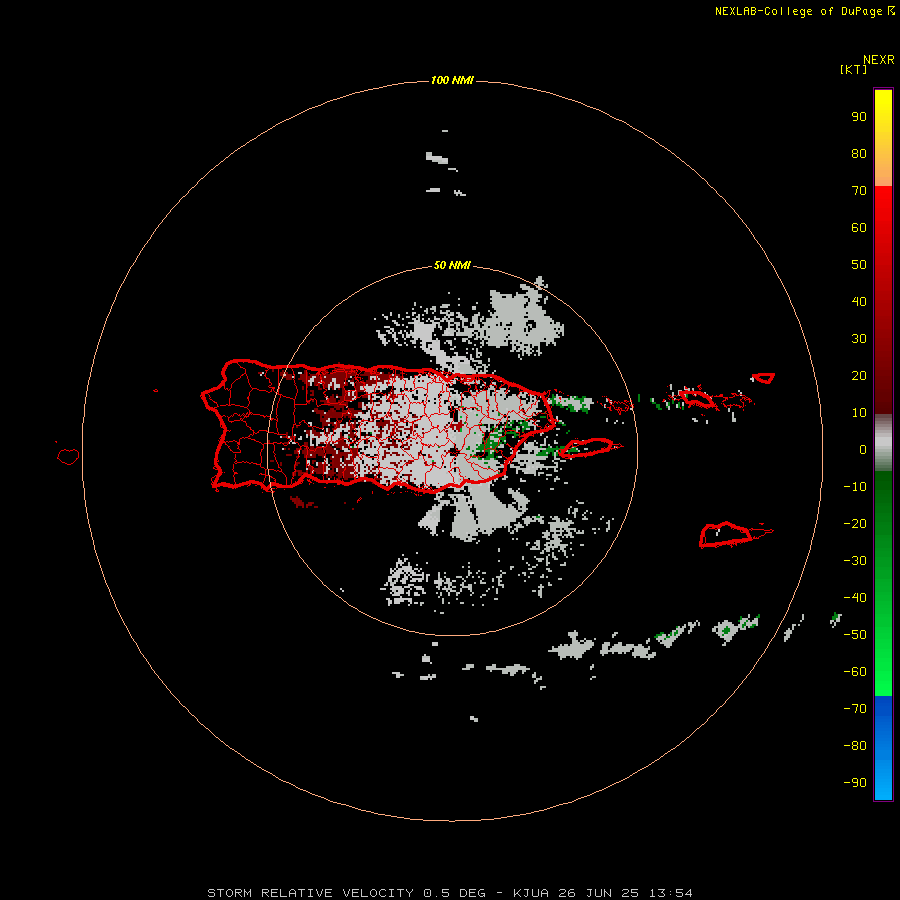Image resolution: width=900 pixels, height=900 pixels.
Task: Click the -50 value on velocity scale
Action: (855, 635)
